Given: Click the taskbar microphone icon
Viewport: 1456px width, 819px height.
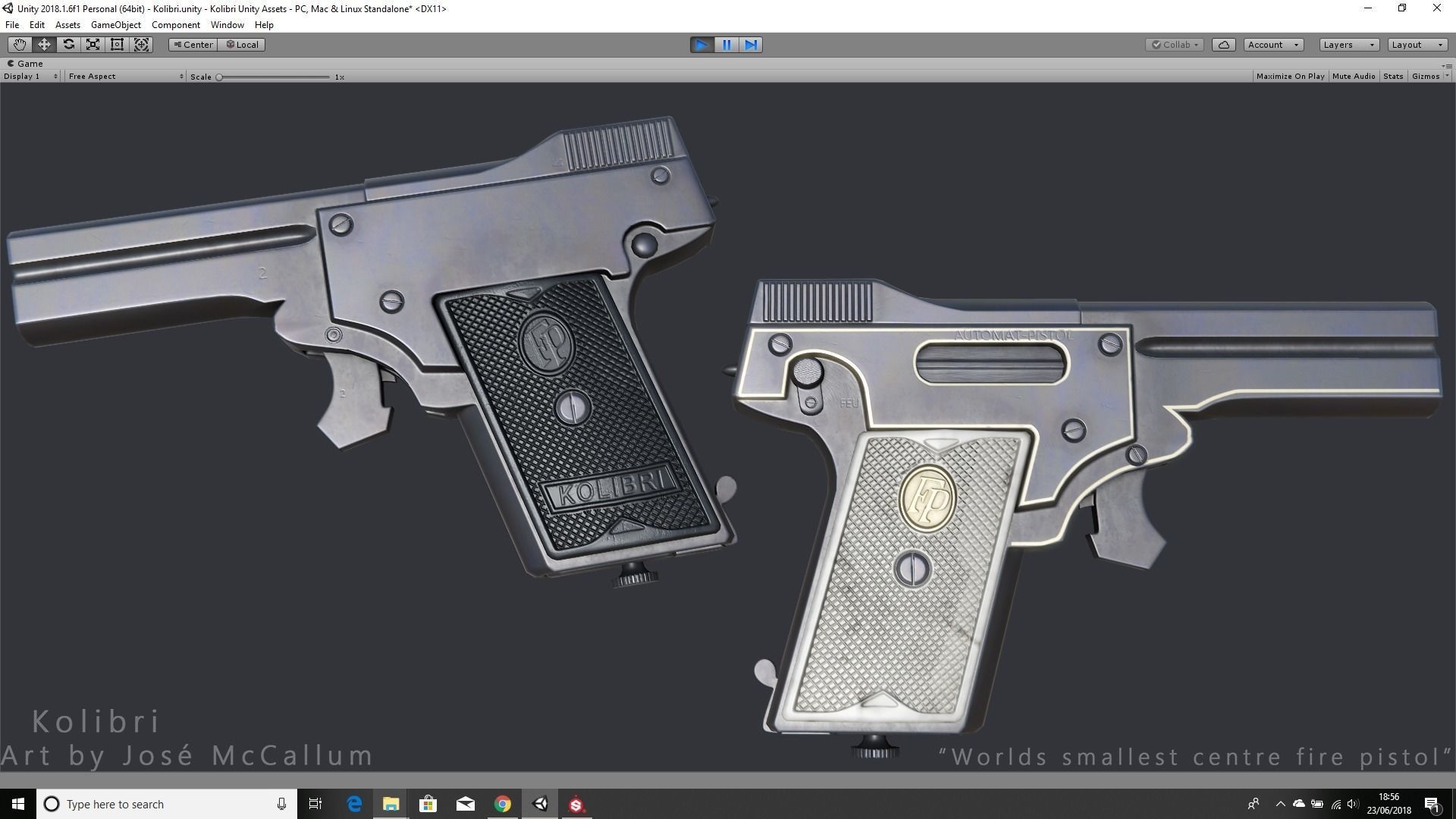Looking at the screenshot, I should (x=281, y=804).
